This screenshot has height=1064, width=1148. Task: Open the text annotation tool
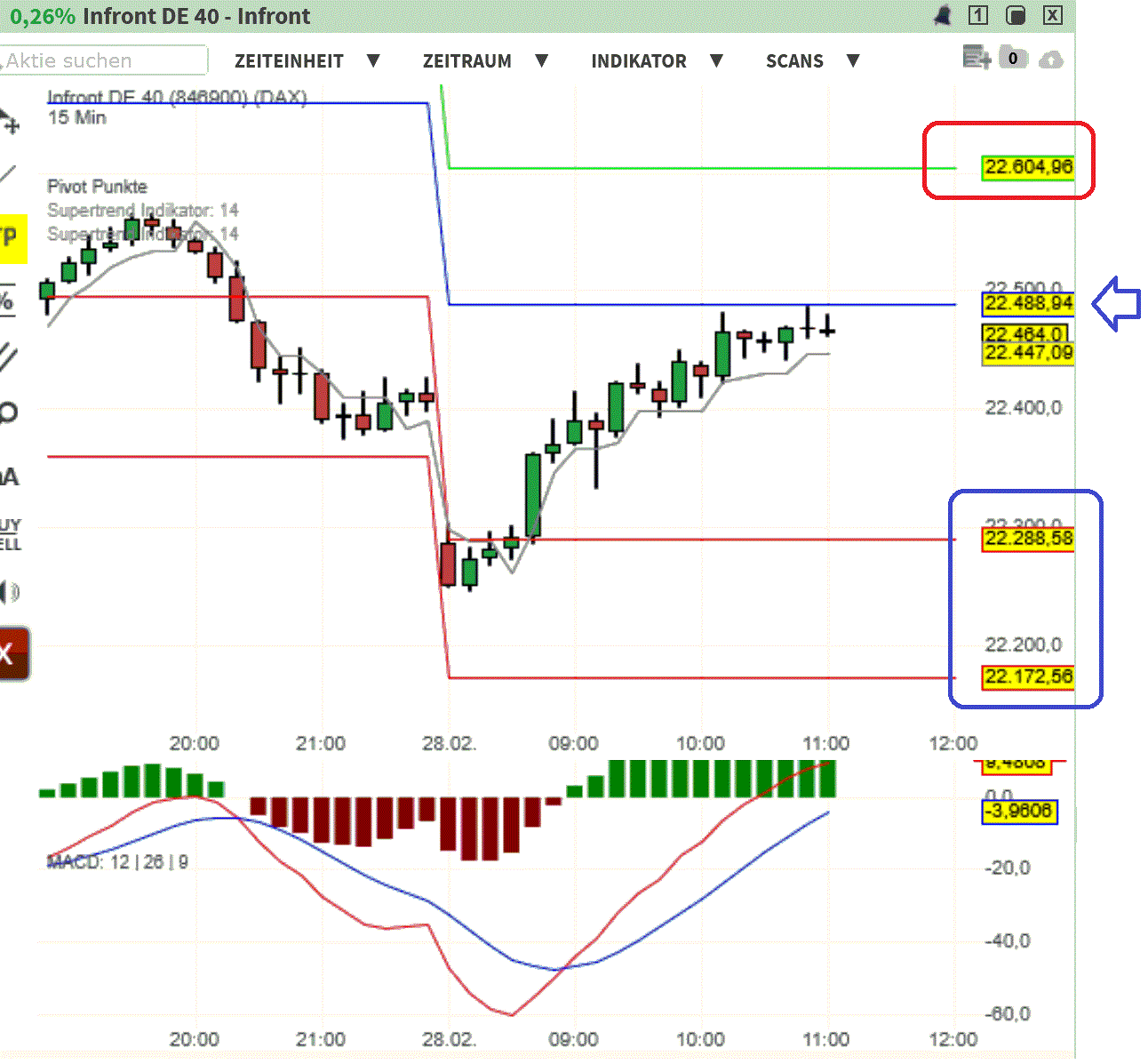(x=7, y=476)
